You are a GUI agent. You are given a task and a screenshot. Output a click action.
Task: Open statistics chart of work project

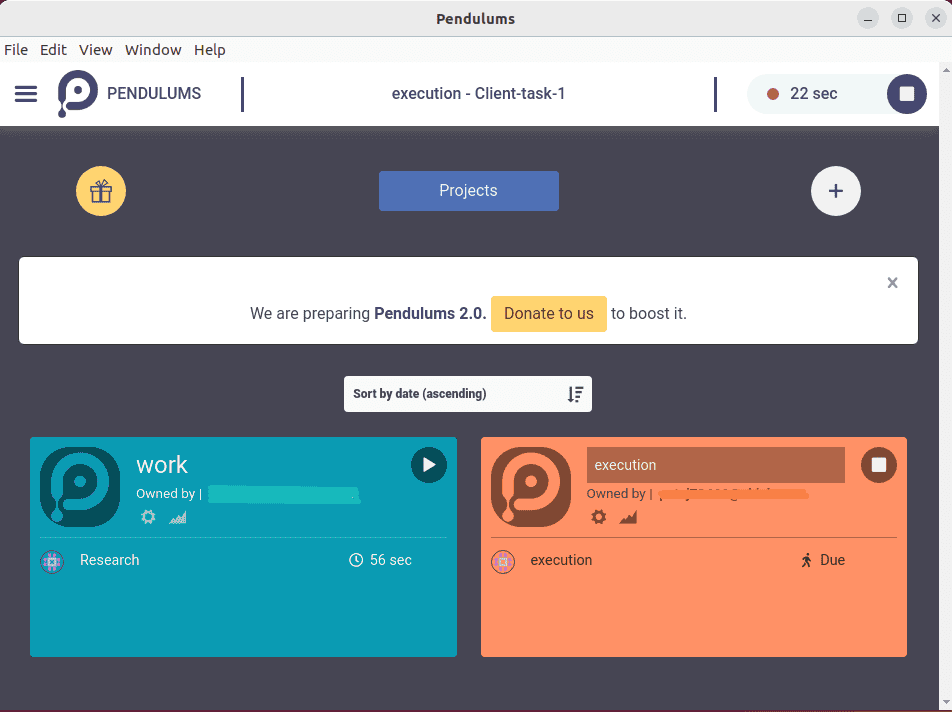tap(178, 517)
